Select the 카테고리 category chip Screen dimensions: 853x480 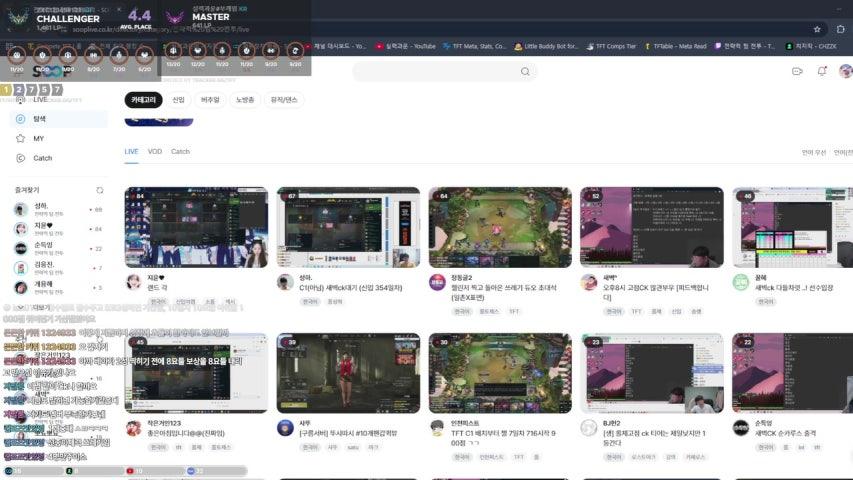[x=143, y=100]
